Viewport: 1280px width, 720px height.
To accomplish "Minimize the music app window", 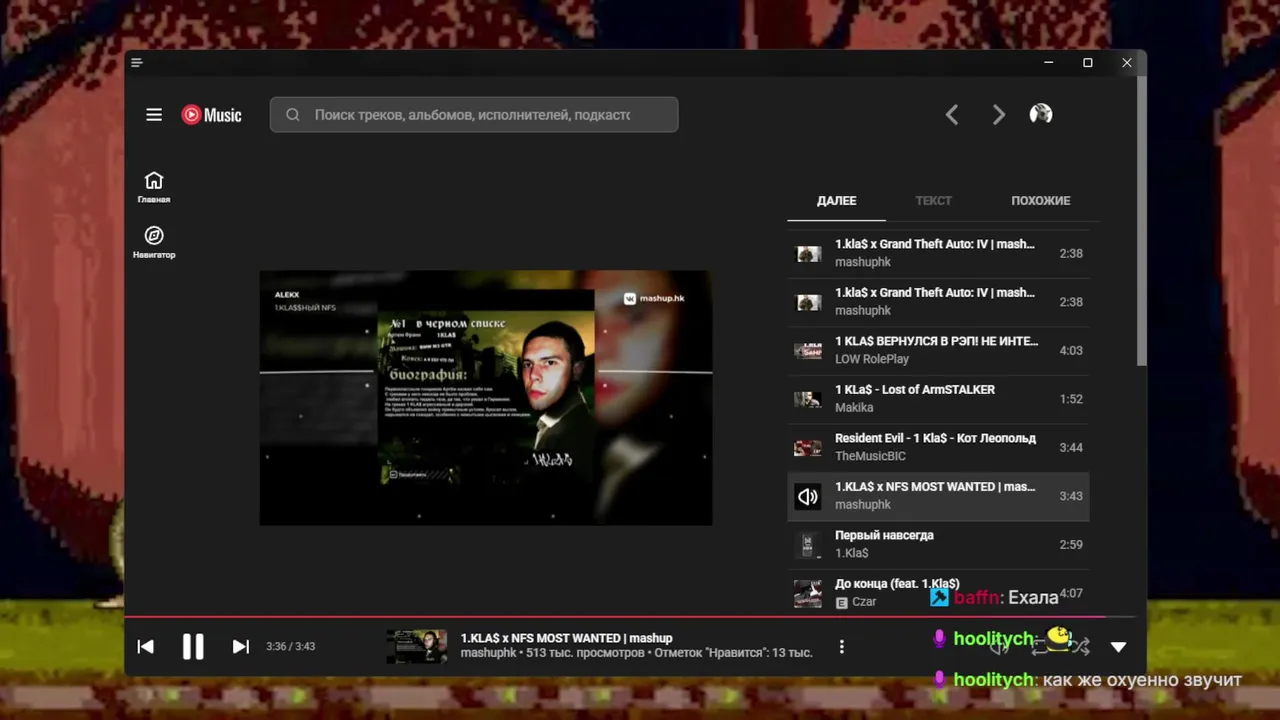I will coord(1049,63).
